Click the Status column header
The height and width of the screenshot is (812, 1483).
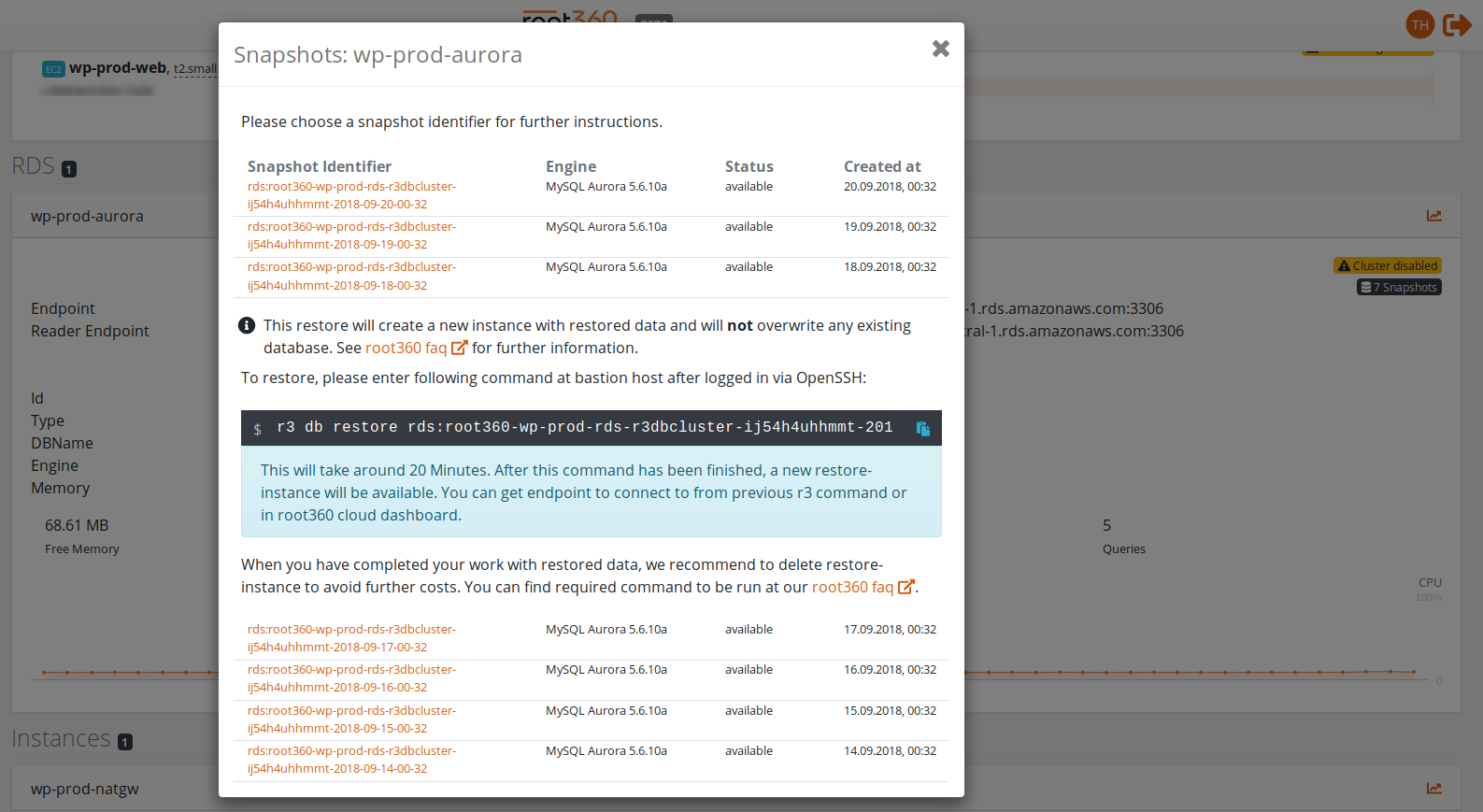click(x=749, y=166)
